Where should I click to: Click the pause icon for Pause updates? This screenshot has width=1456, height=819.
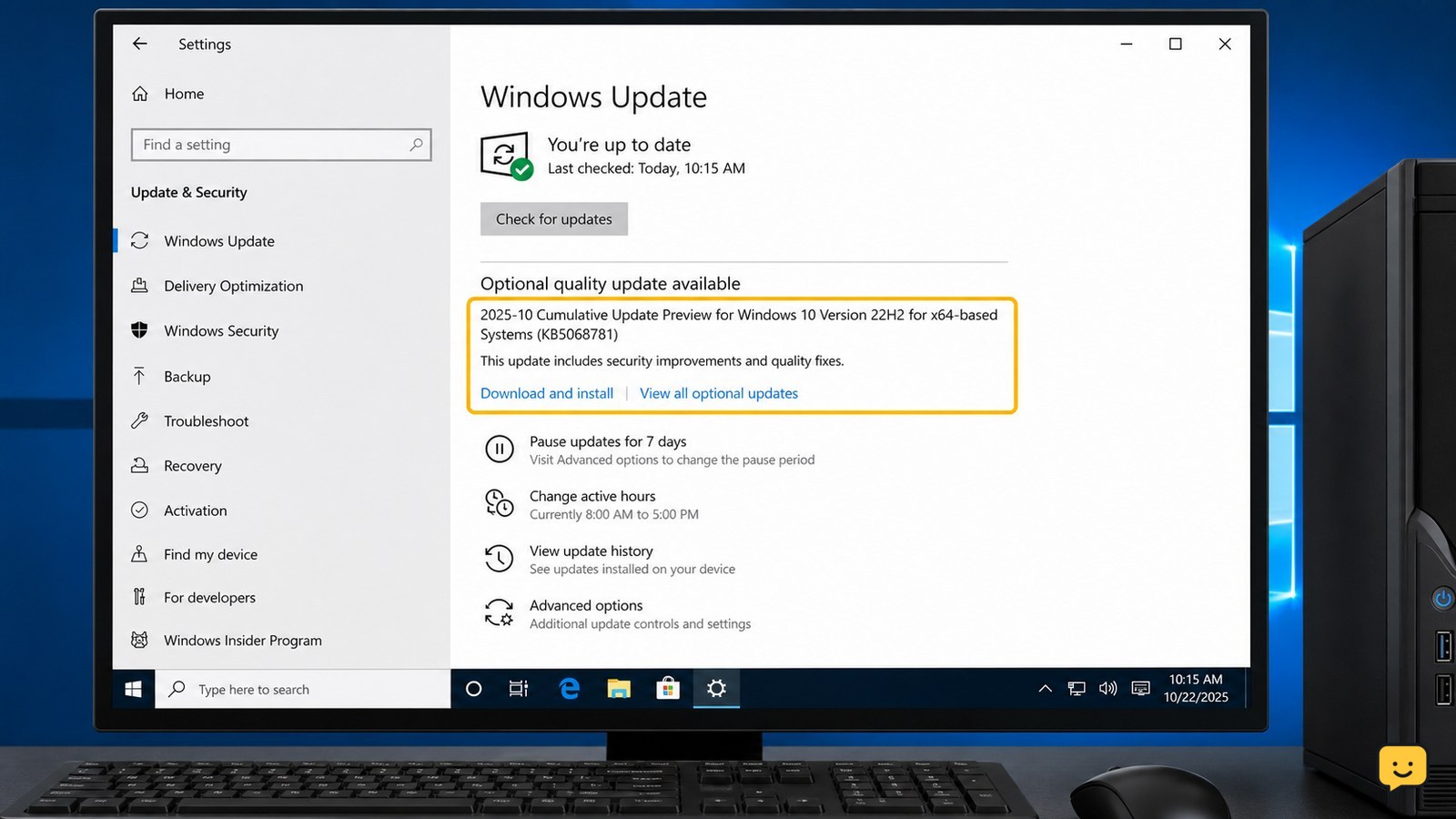(499, 449)
